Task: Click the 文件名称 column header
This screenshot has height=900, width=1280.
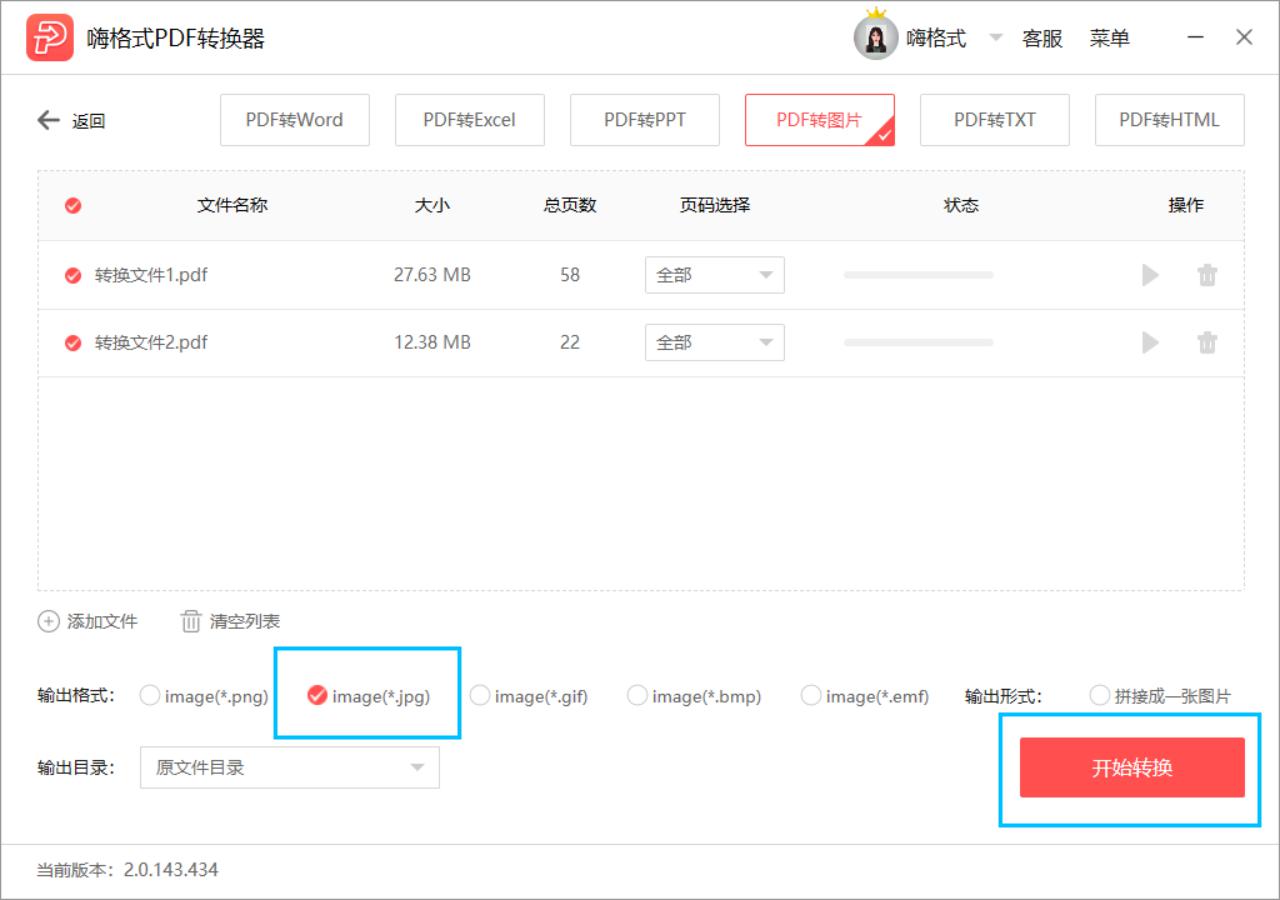Action: point(233,205)
